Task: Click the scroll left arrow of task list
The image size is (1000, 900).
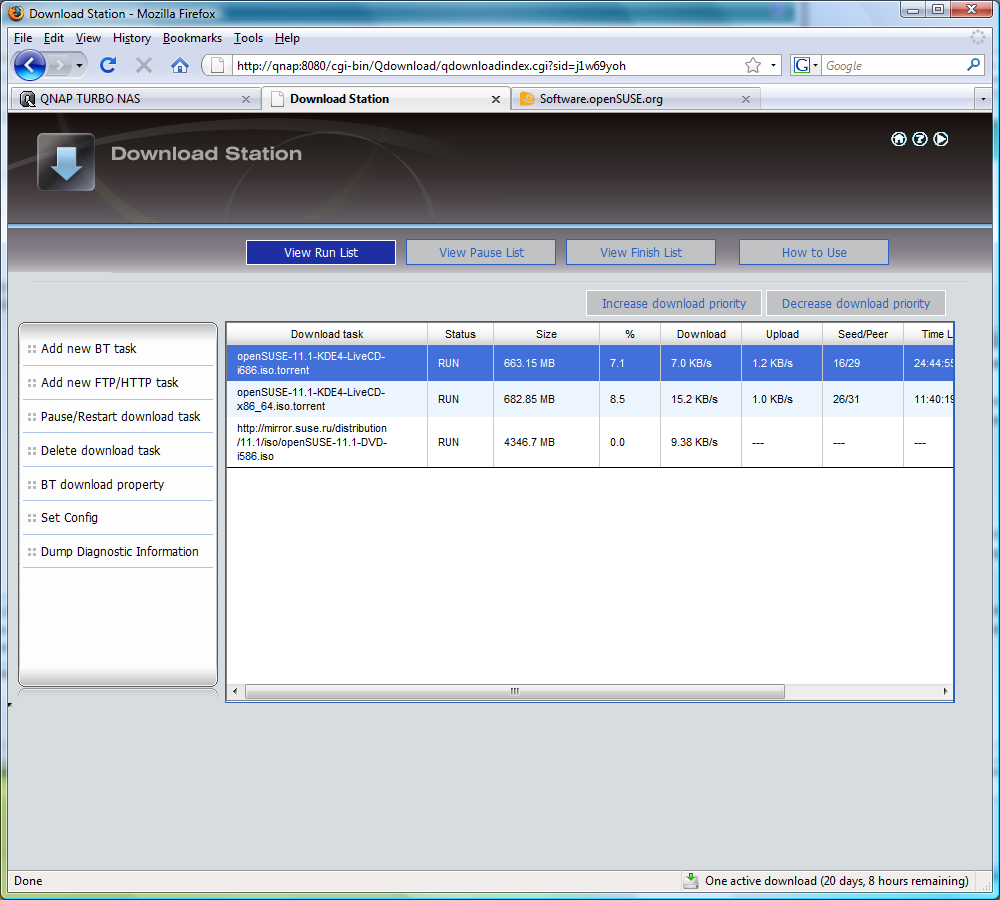Action: [235, 691]
